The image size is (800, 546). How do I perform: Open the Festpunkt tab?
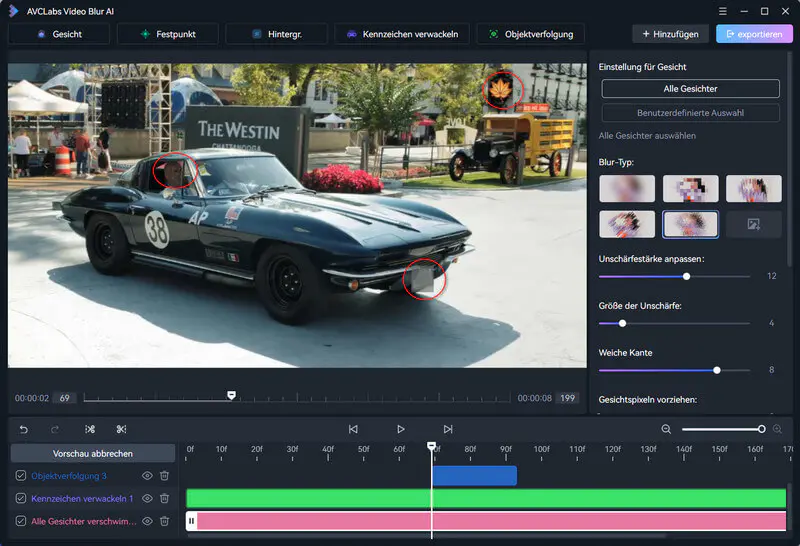tap(168, 34)
